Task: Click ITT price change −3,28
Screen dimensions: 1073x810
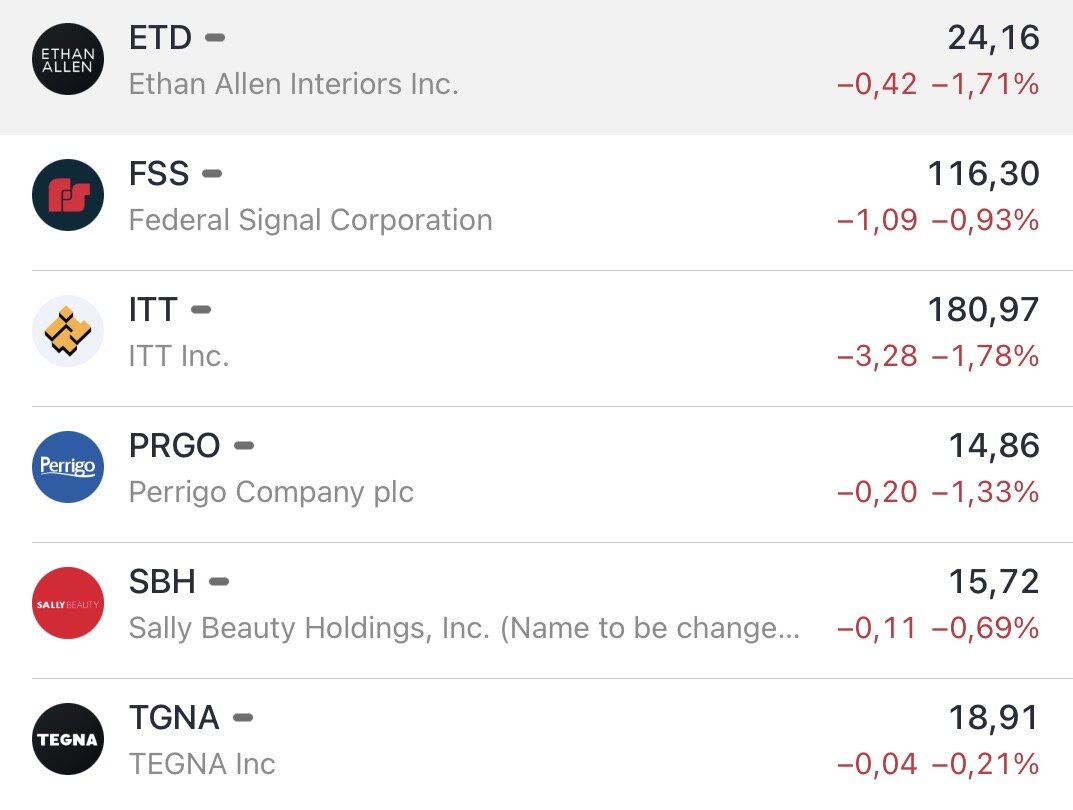Action: [x=877, y=356]
